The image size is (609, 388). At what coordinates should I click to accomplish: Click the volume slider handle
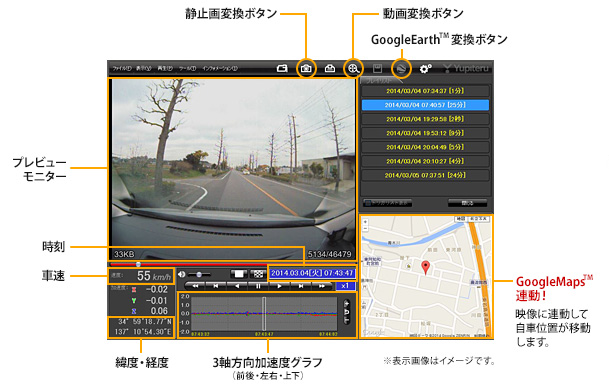[x=199, y=274]
